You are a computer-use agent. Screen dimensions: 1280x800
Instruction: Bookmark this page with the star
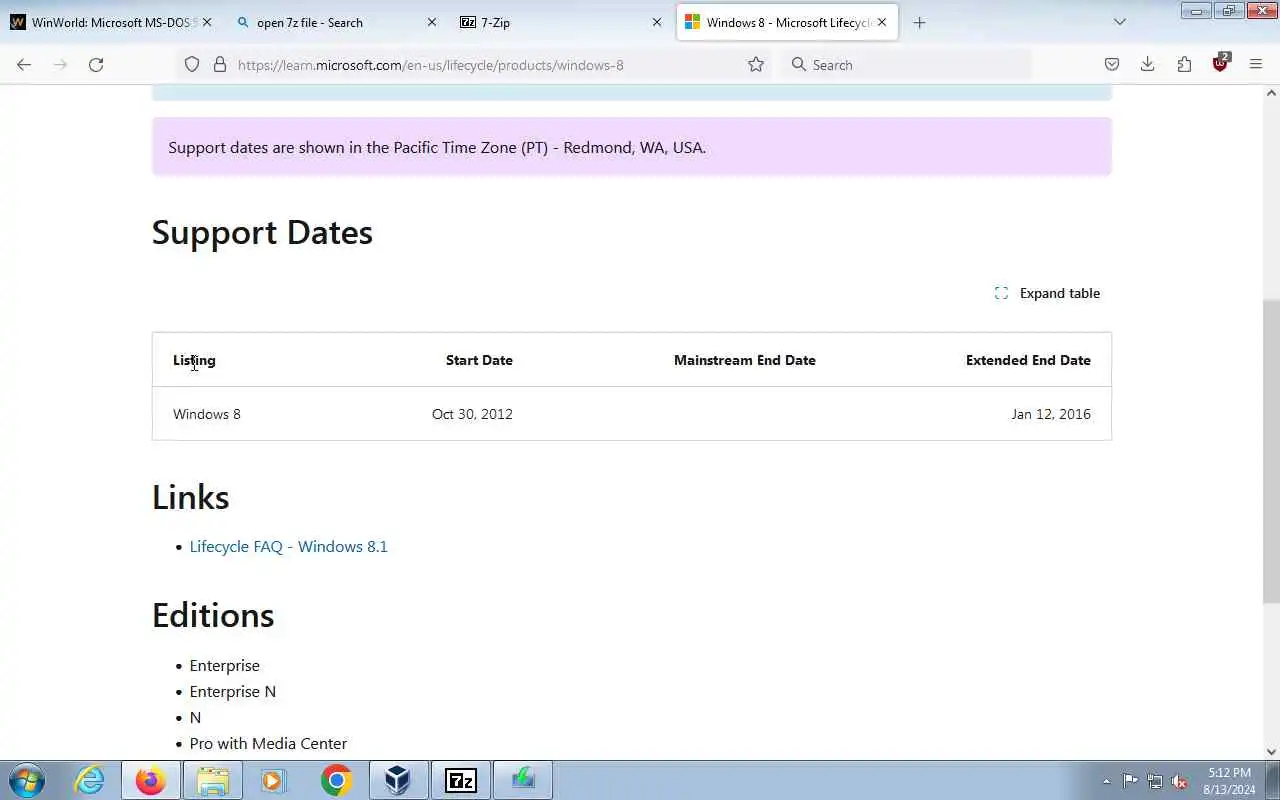pyautogui.click(x=756, y=64)
